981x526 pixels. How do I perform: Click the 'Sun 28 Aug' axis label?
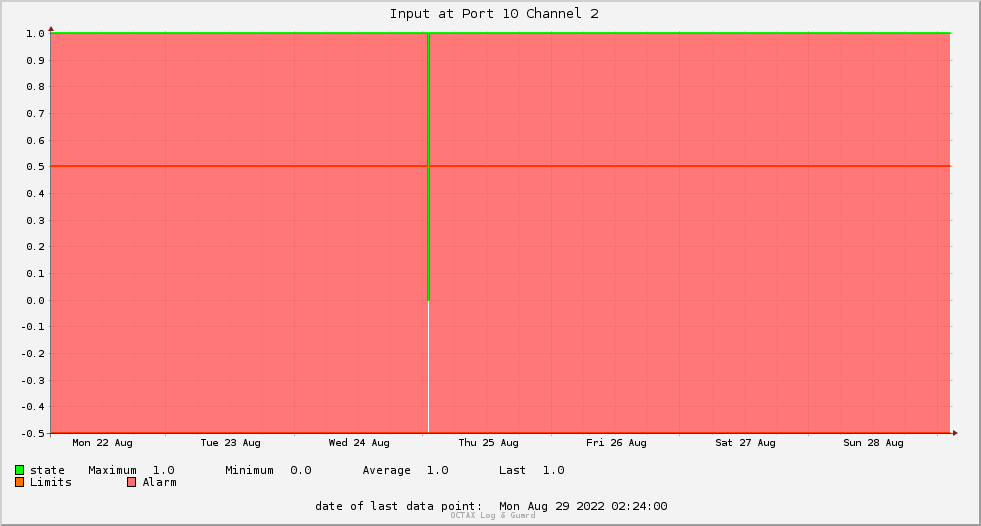(873, 443)
